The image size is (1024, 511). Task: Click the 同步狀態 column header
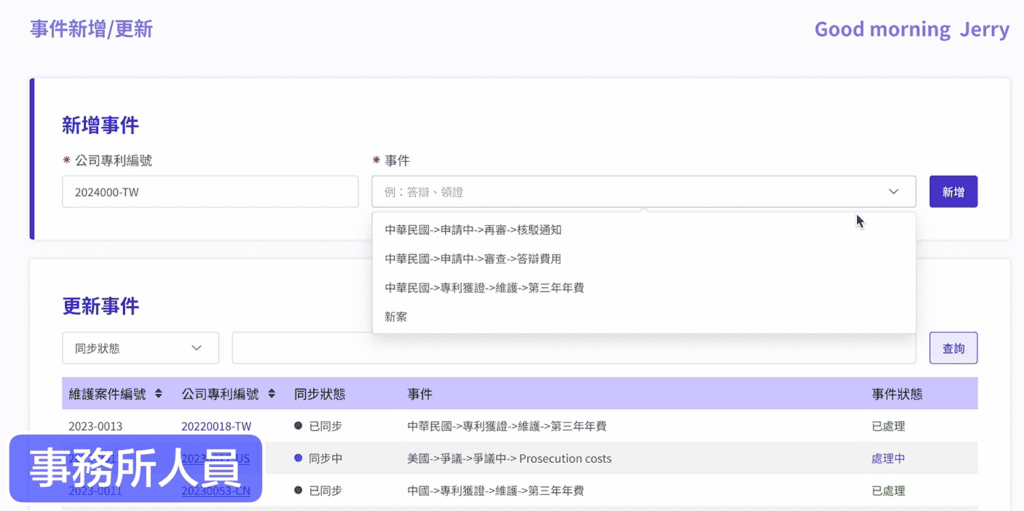320,395
